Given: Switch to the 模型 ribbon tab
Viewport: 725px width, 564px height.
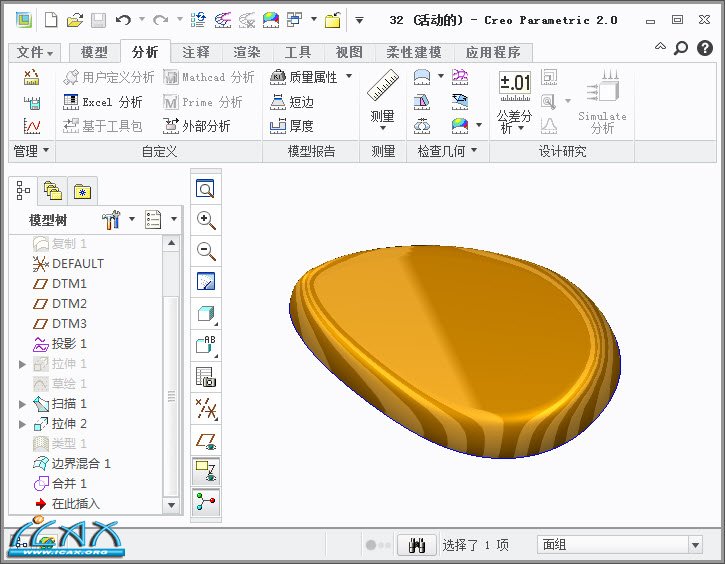Looking at the screenshot, I should tap(93, 53).
